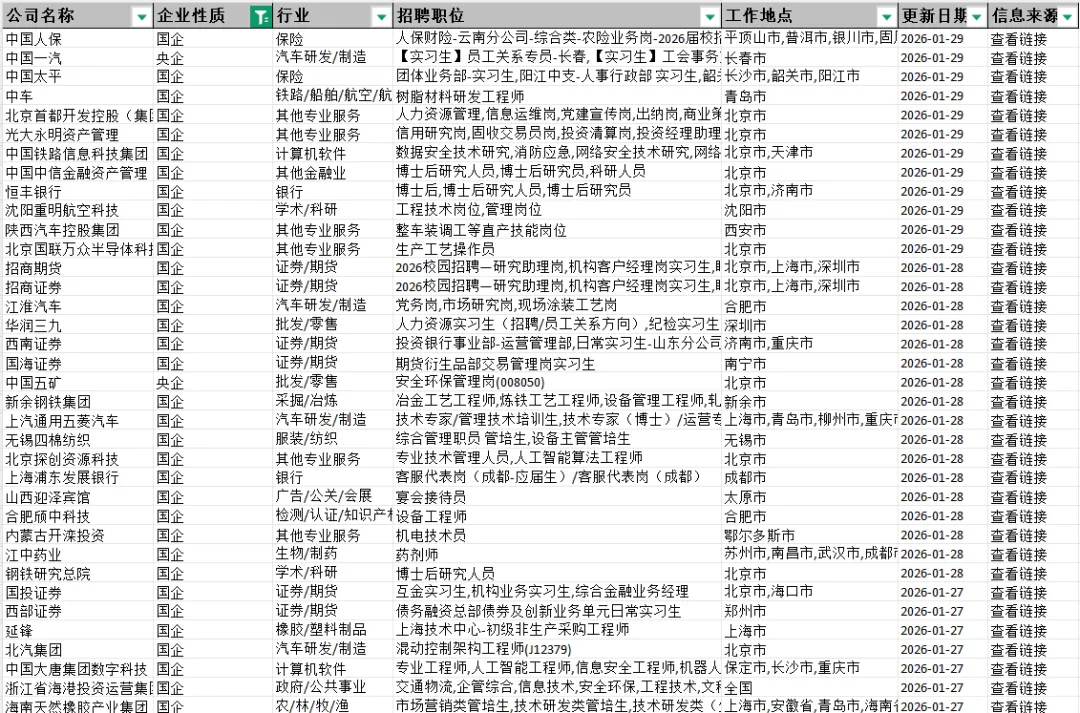Open the 招聘职位 column filter dropdown
1080x713 pixels.
709,17
